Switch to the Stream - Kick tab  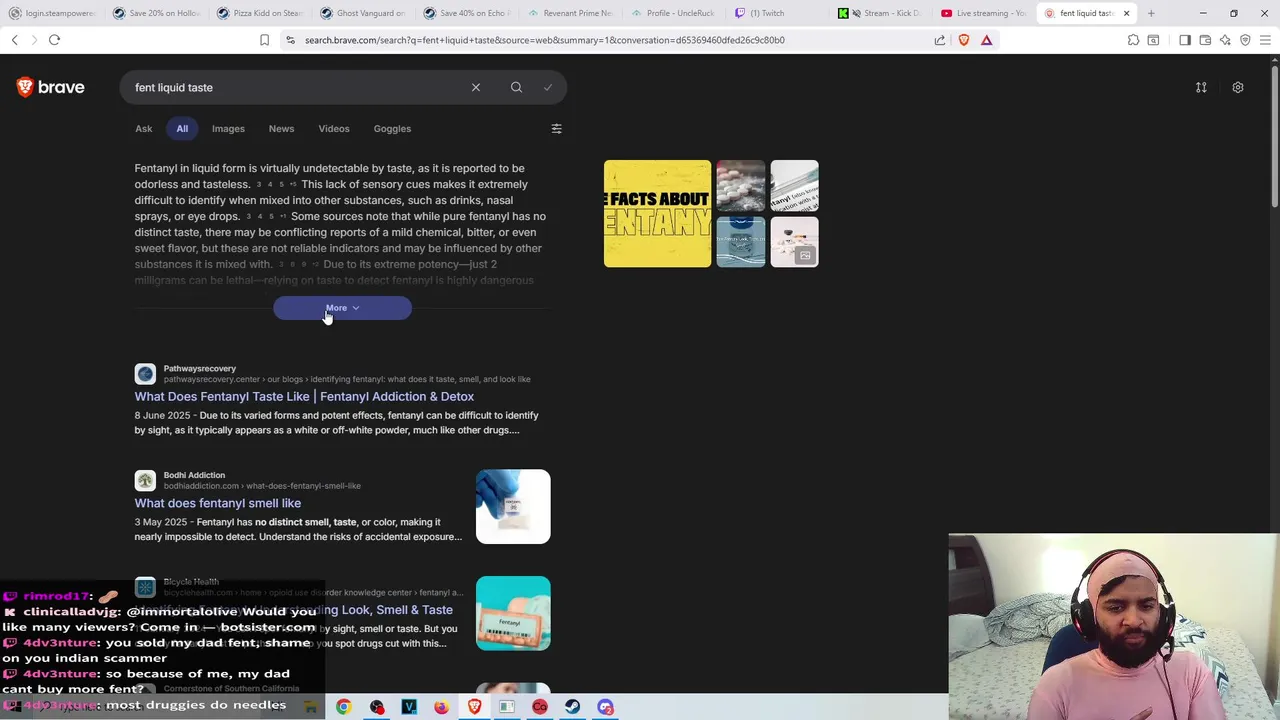click(880, 13)
